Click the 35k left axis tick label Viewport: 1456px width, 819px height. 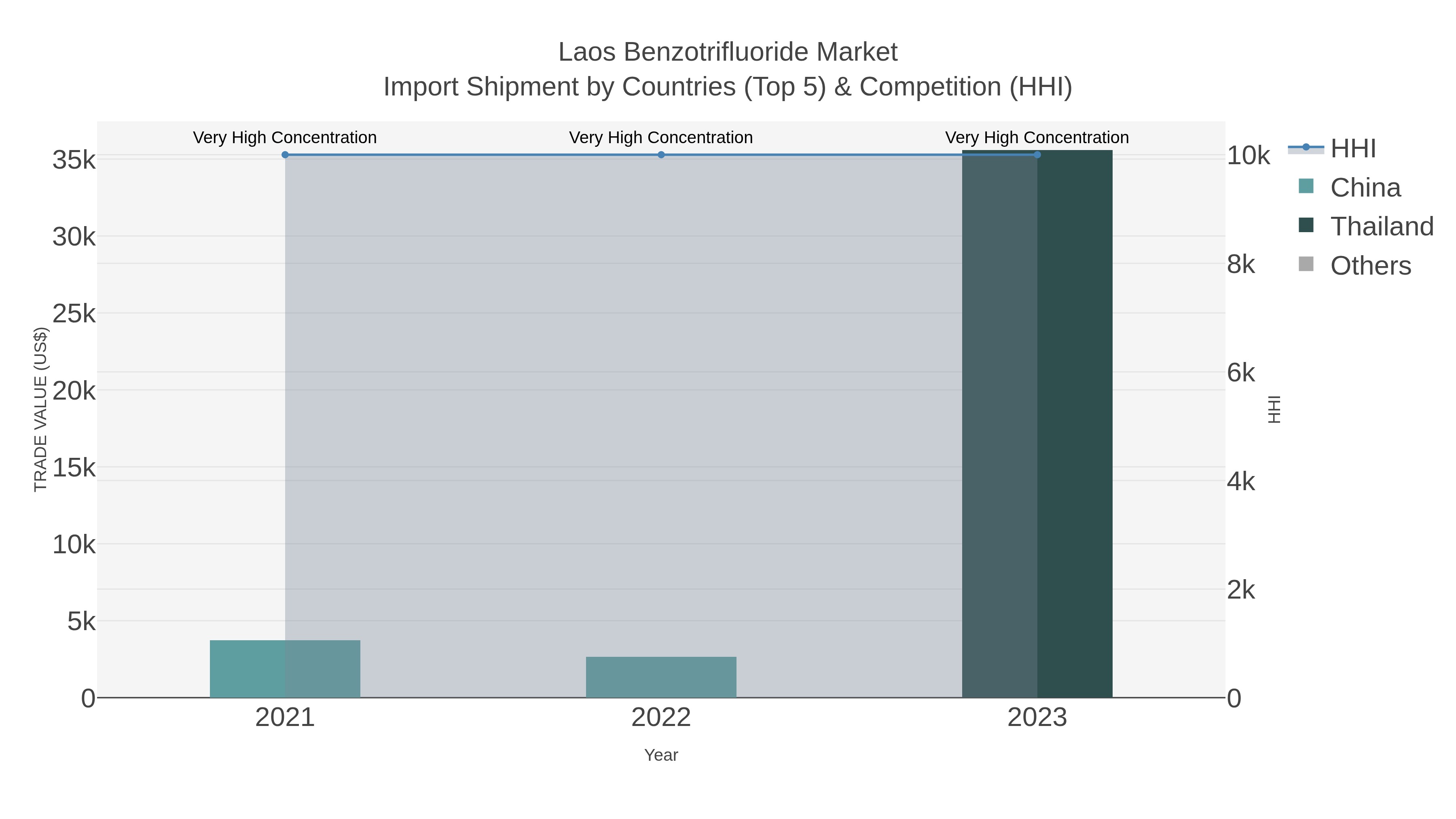pos(74,160)
